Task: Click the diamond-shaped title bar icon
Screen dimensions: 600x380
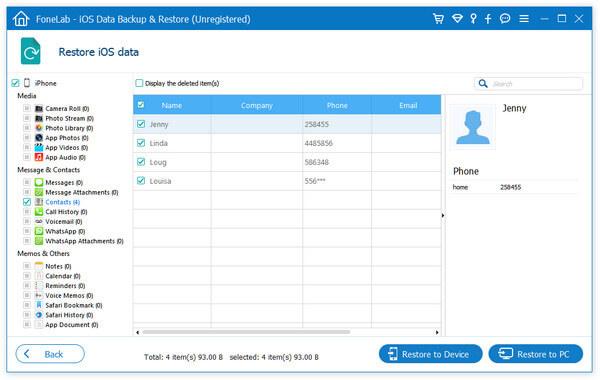Action: (x=457, y=18)
